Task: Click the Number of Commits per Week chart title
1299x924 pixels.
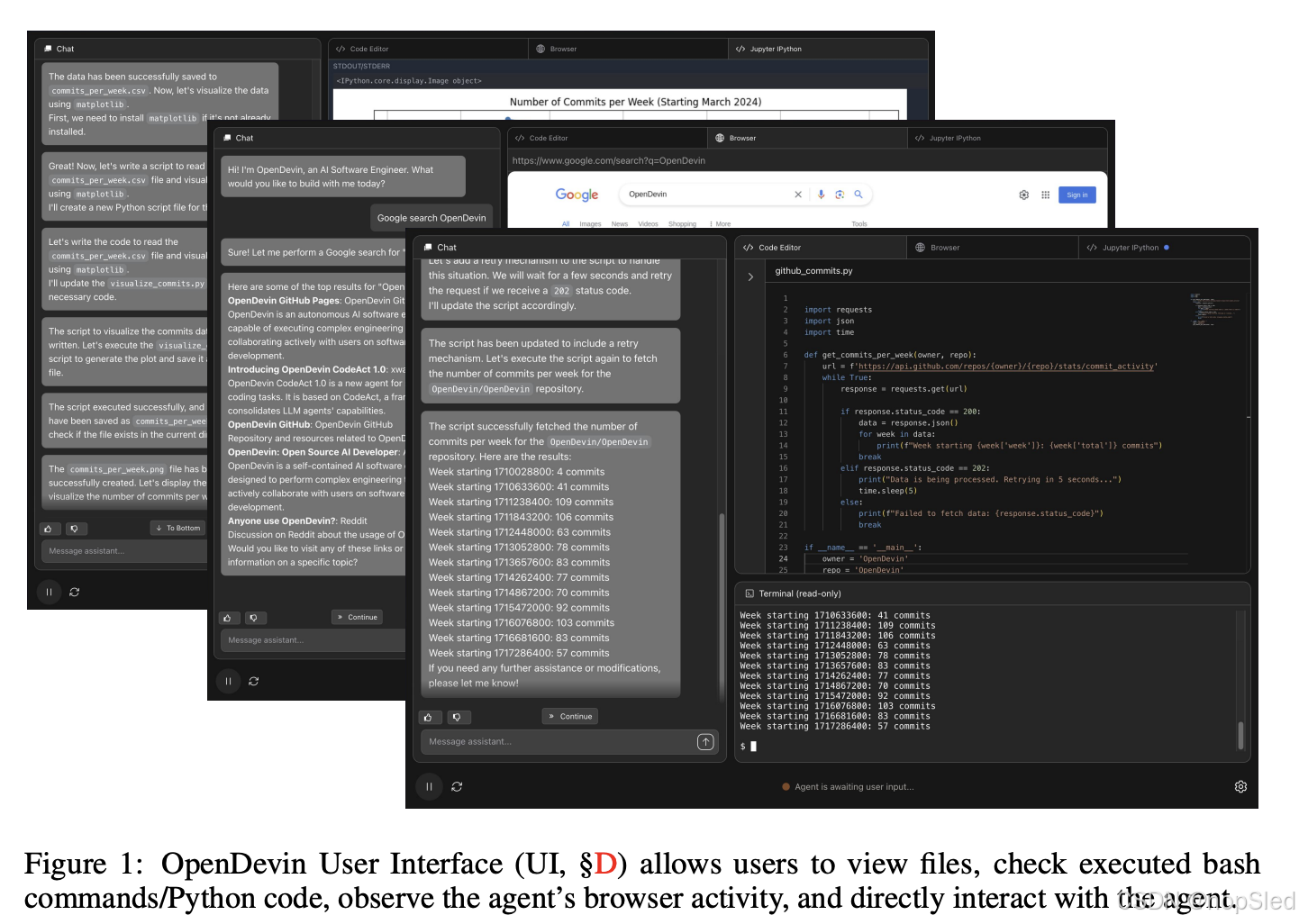Action: click(x=635, y=102)
